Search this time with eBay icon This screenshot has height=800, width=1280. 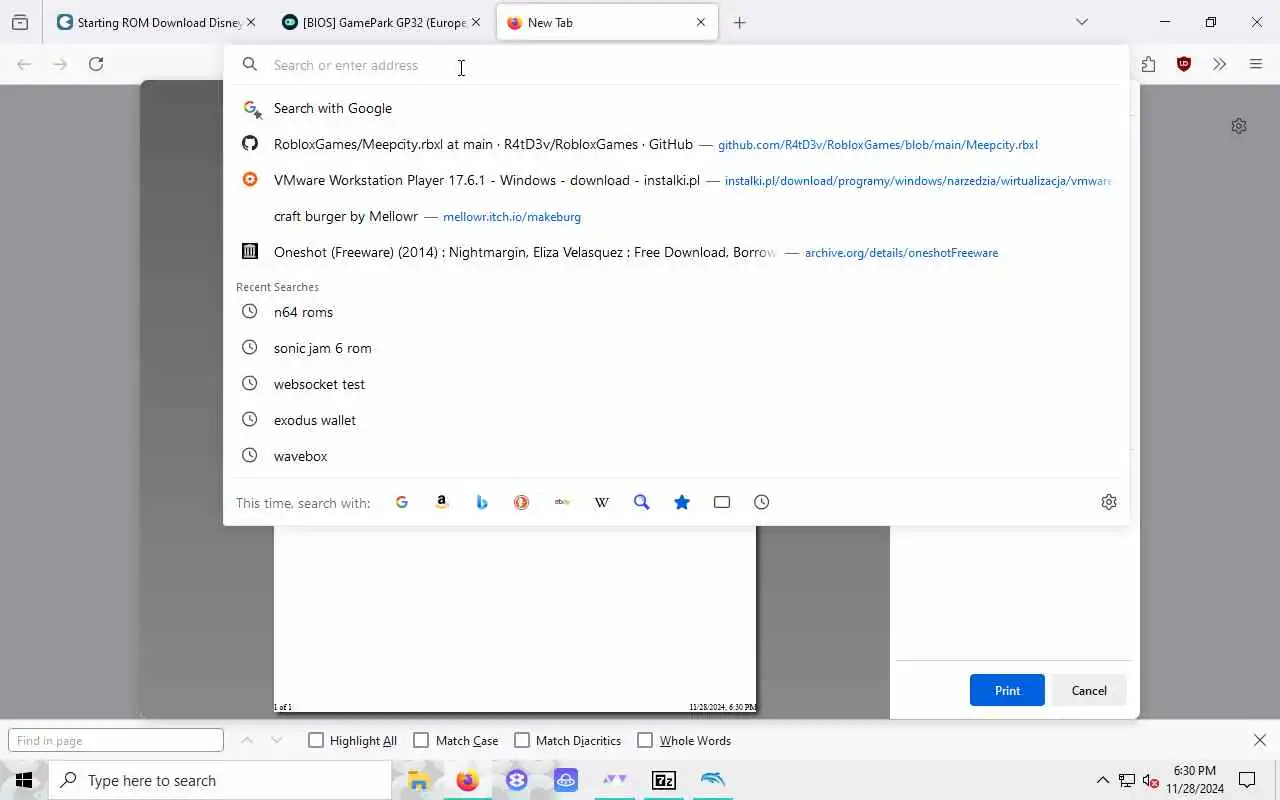(562, 502)
